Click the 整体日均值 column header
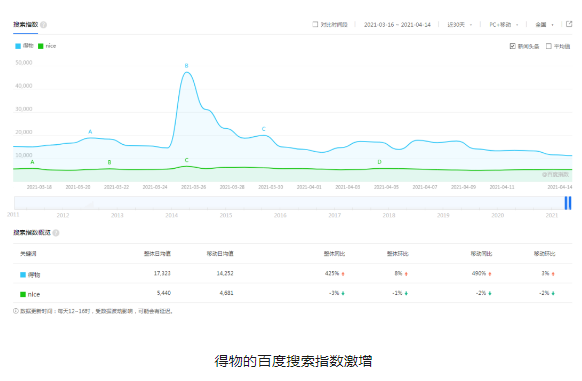 157,254
